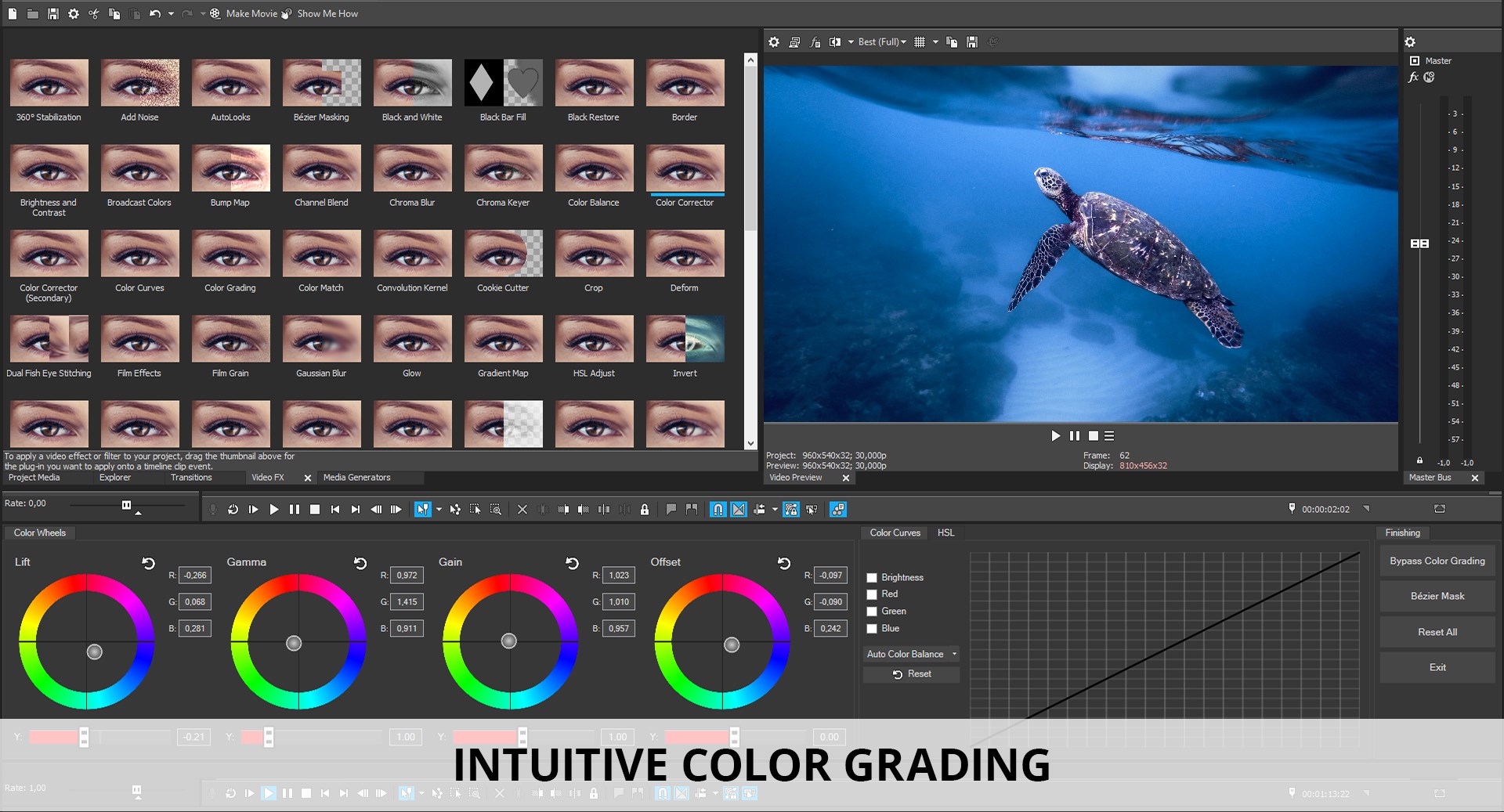Click the Undo arrow icon
This screenshot has height=812, width=1504.
[x=155, y=13]
